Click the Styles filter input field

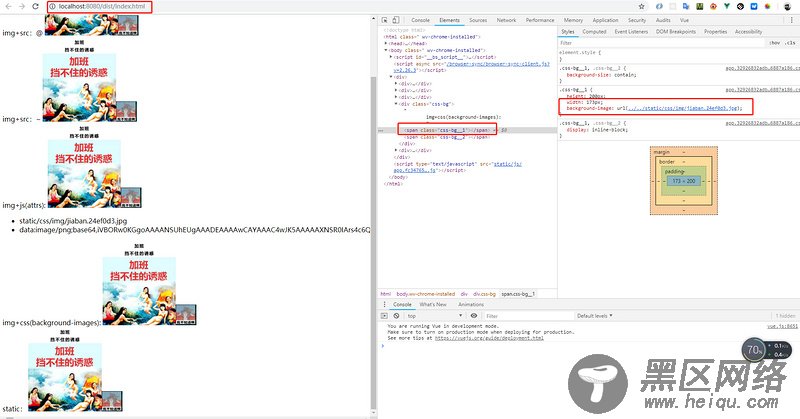tap(661, 43)
